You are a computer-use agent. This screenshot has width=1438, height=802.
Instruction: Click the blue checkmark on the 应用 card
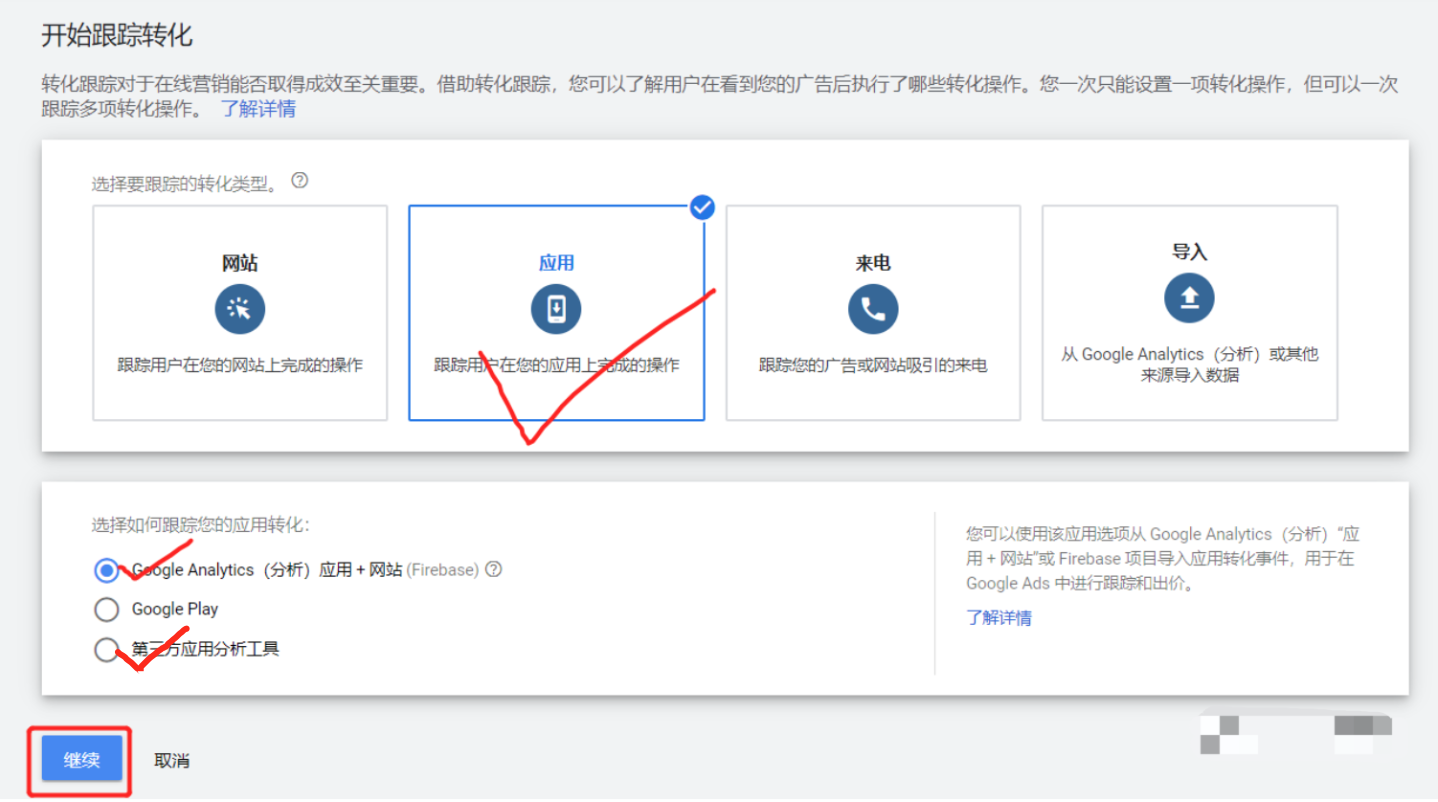[702, 208]
